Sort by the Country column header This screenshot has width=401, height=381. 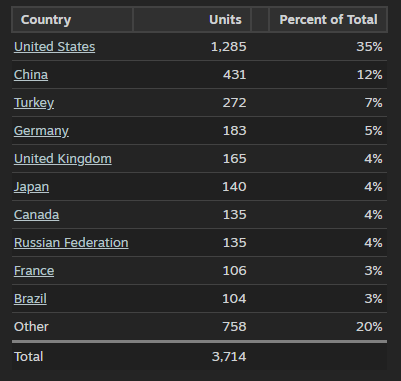(72, 20)
